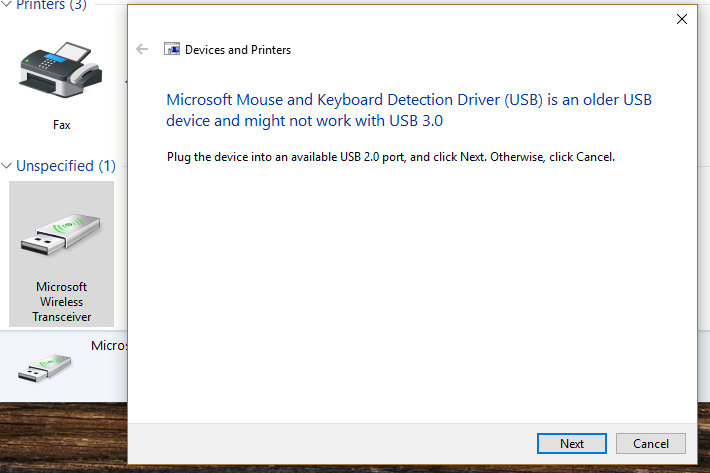Collapse the Unspecified group chevron
Viewport: 710px width, 473px height.
tap(6, 166)
